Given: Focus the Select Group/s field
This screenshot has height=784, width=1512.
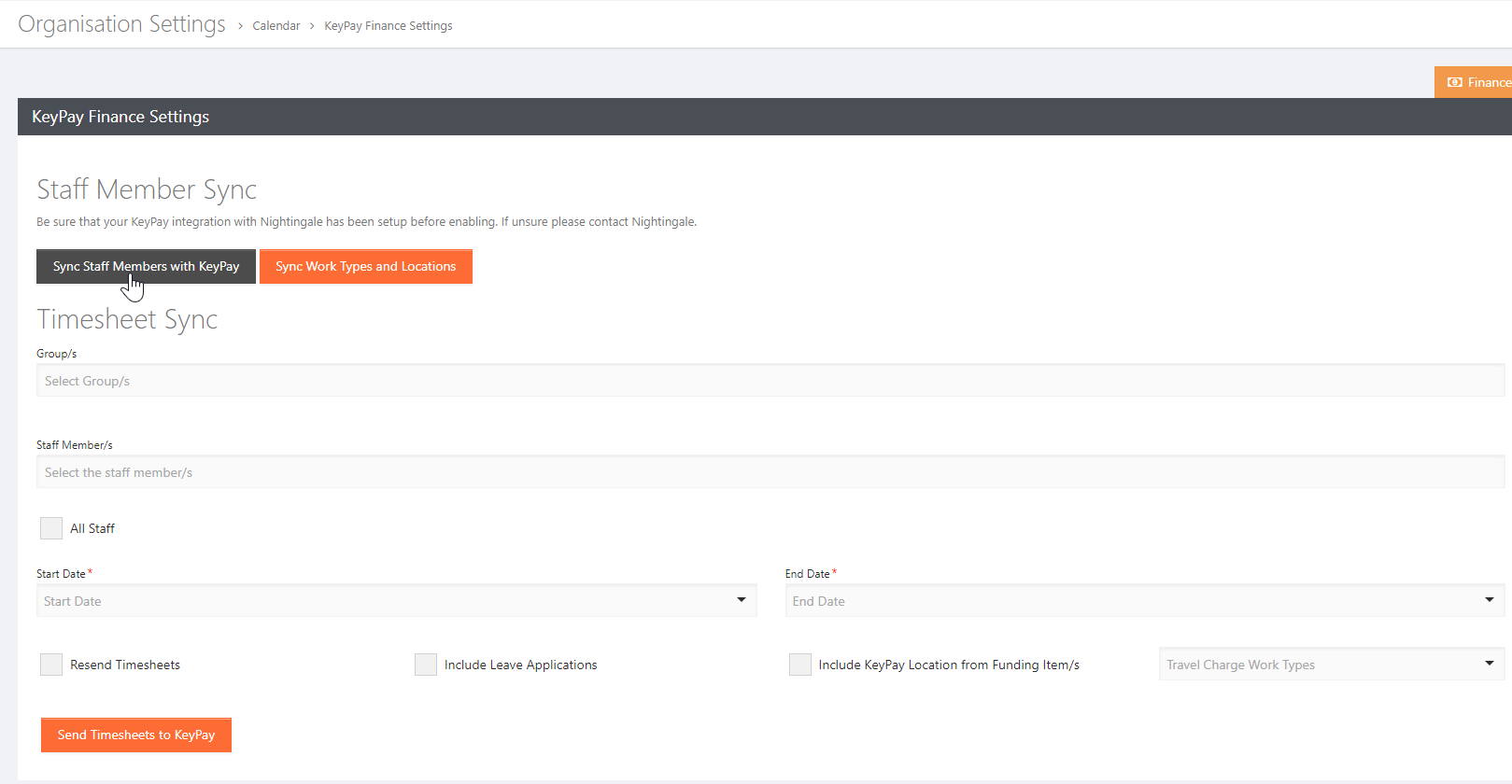Looking at the screenshot, I should click(770, 381).
